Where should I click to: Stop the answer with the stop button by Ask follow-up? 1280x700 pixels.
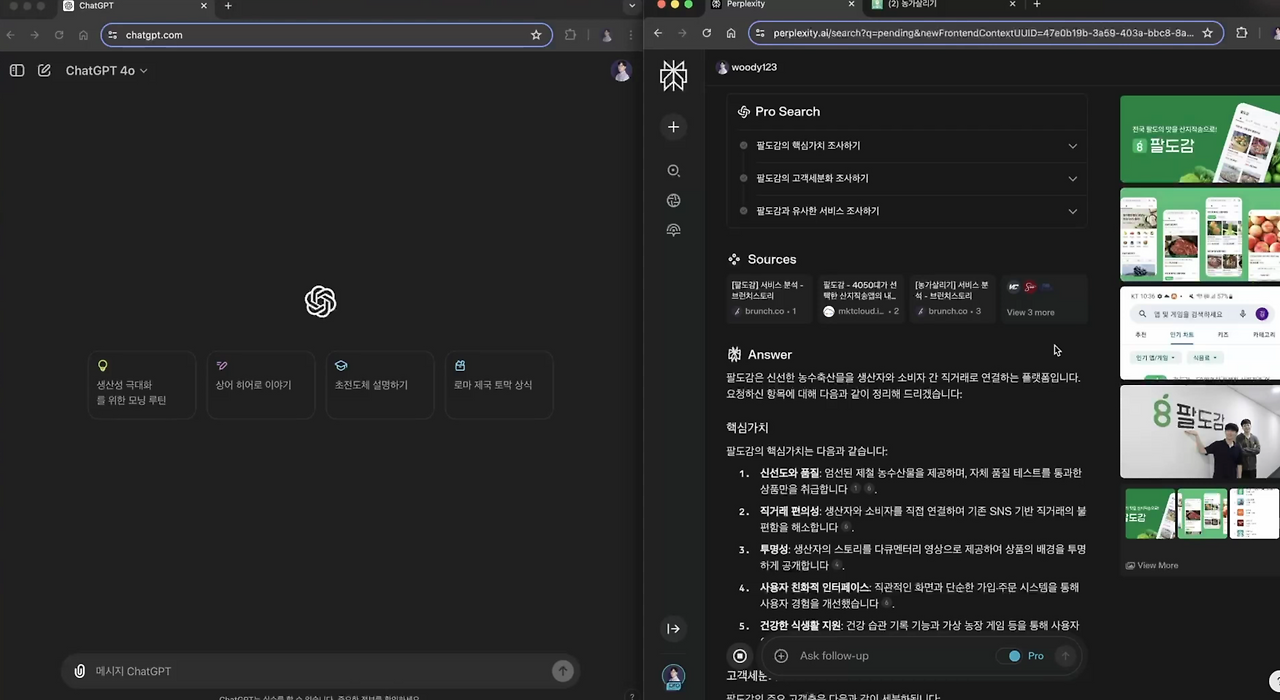click(x=740, y=656)
